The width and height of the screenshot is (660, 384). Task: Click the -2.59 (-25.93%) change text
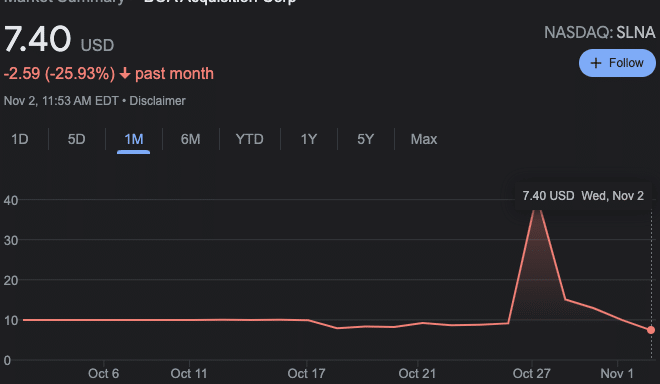[x=59, y=74]
